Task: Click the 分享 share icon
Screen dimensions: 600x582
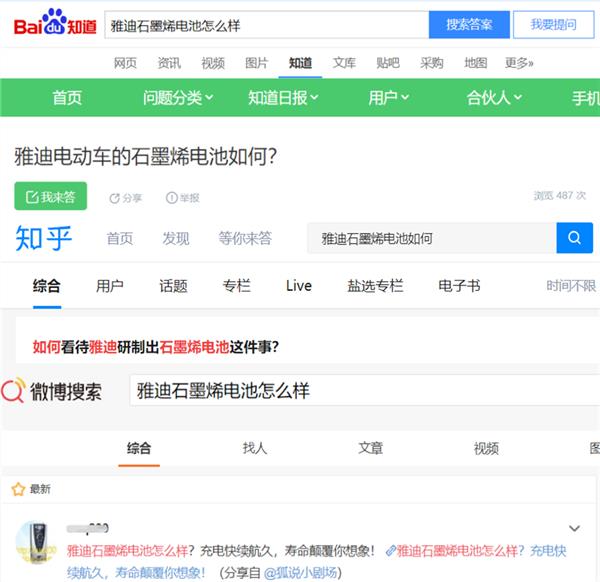Action: (x=114, y=198)
